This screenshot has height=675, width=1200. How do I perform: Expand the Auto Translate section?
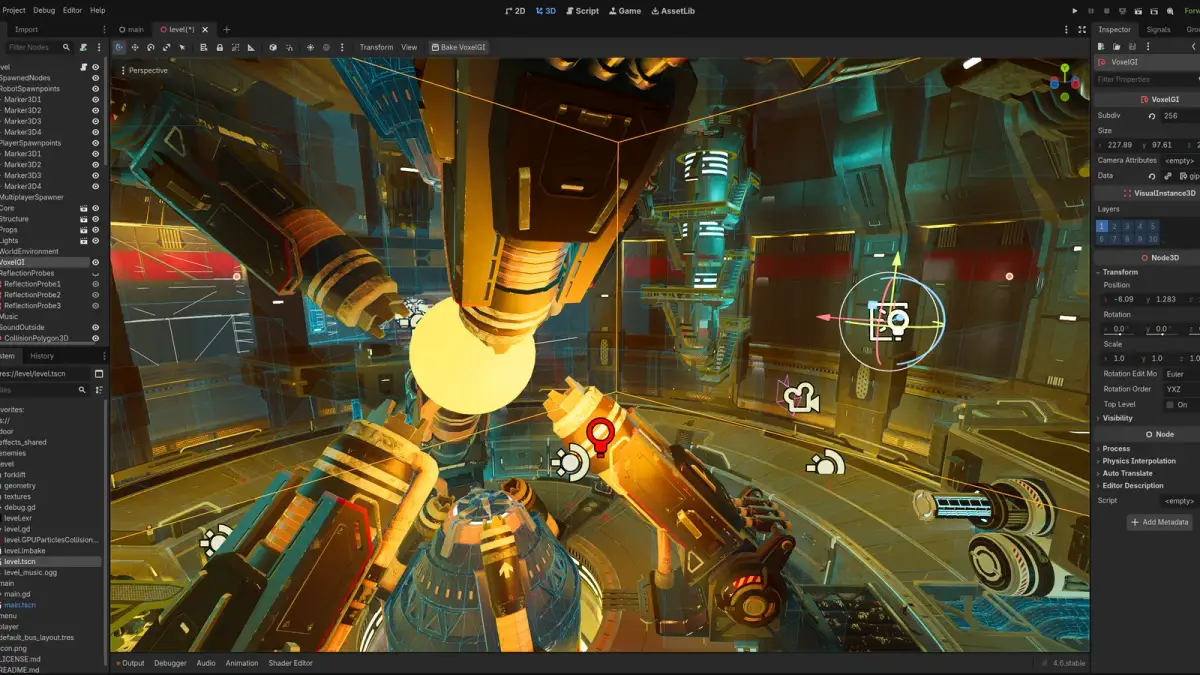click(x=1127, y=473)
